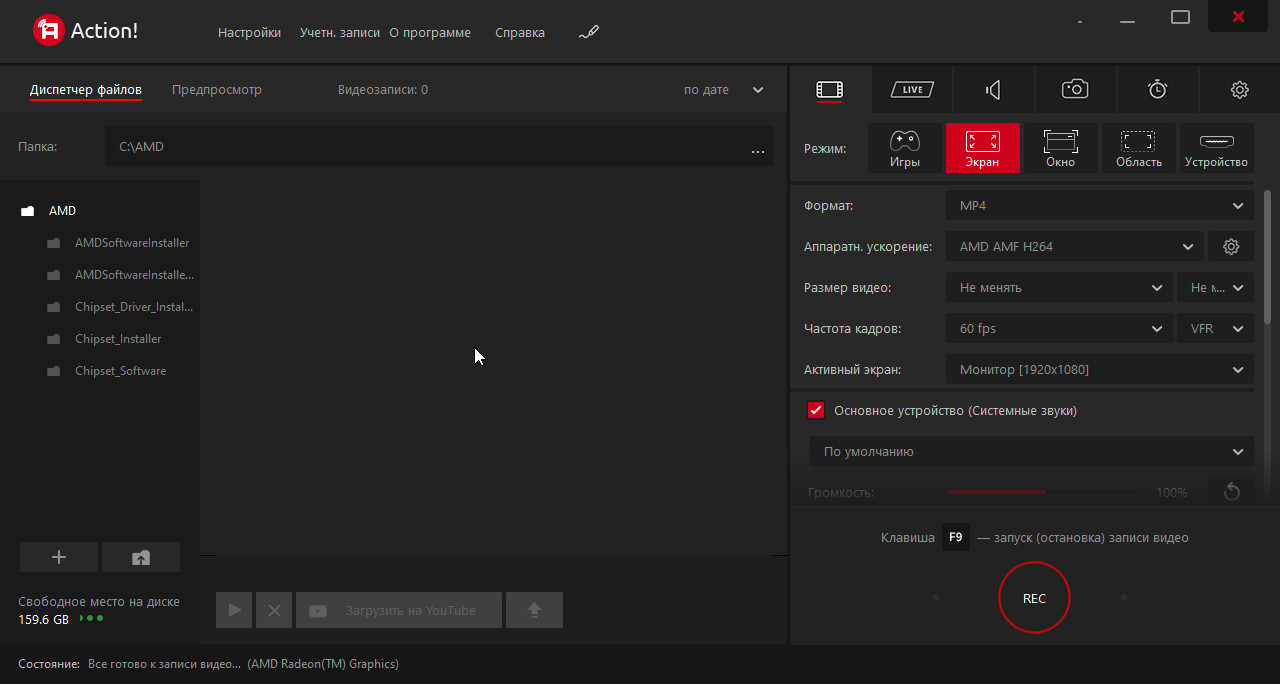Open the audio recording tab
The height and width of the screenshot is (684, 1280).
click(993, 90)
